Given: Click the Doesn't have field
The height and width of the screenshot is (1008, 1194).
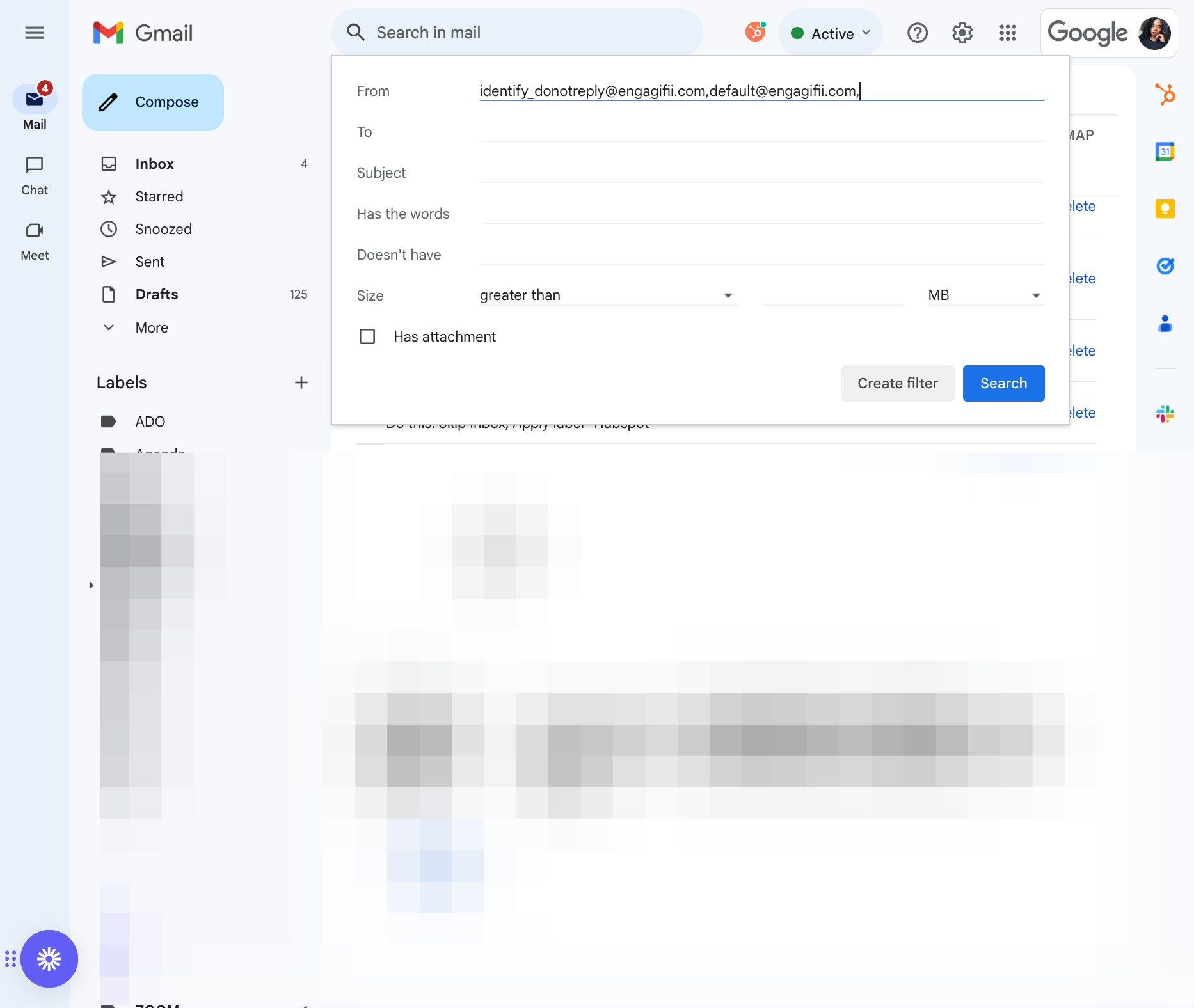Looking at the screenshot, I should [x=762, y=255].
